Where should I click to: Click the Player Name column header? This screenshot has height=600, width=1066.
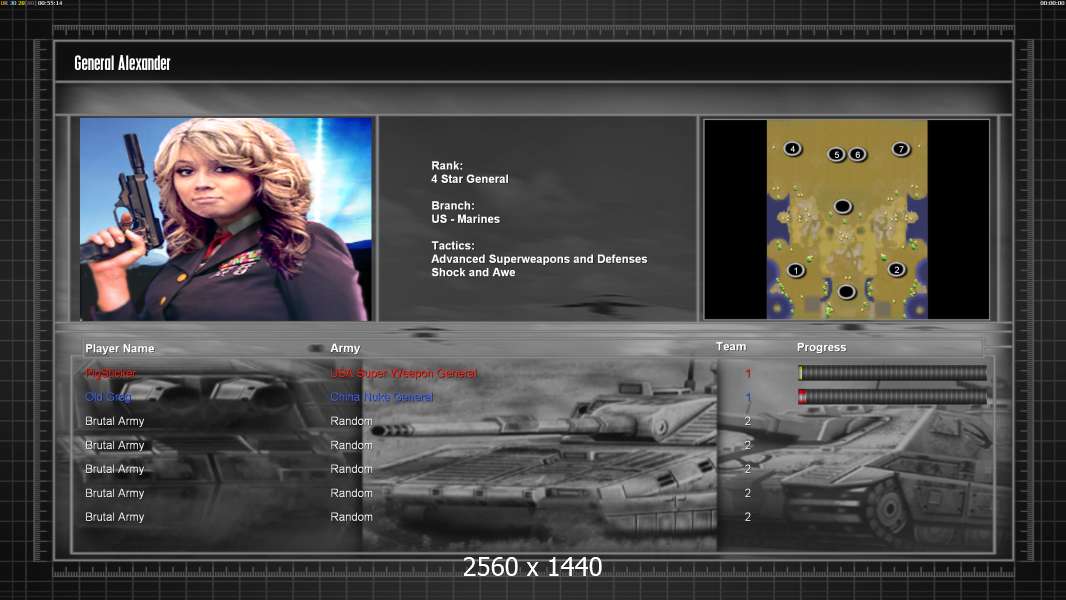[120, 349]
